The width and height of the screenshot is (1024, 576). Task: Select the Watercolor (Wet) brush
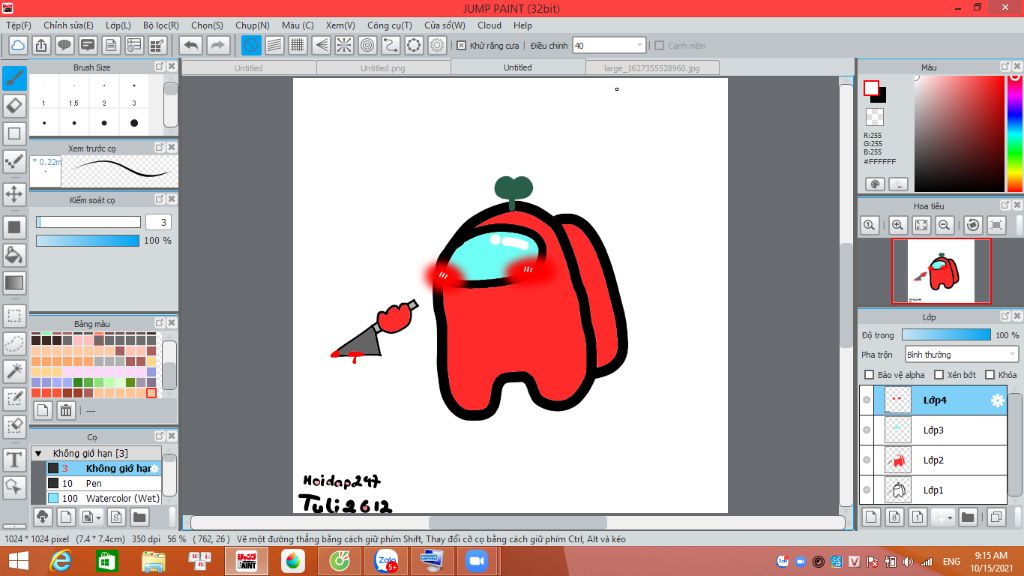pos(103,498)
